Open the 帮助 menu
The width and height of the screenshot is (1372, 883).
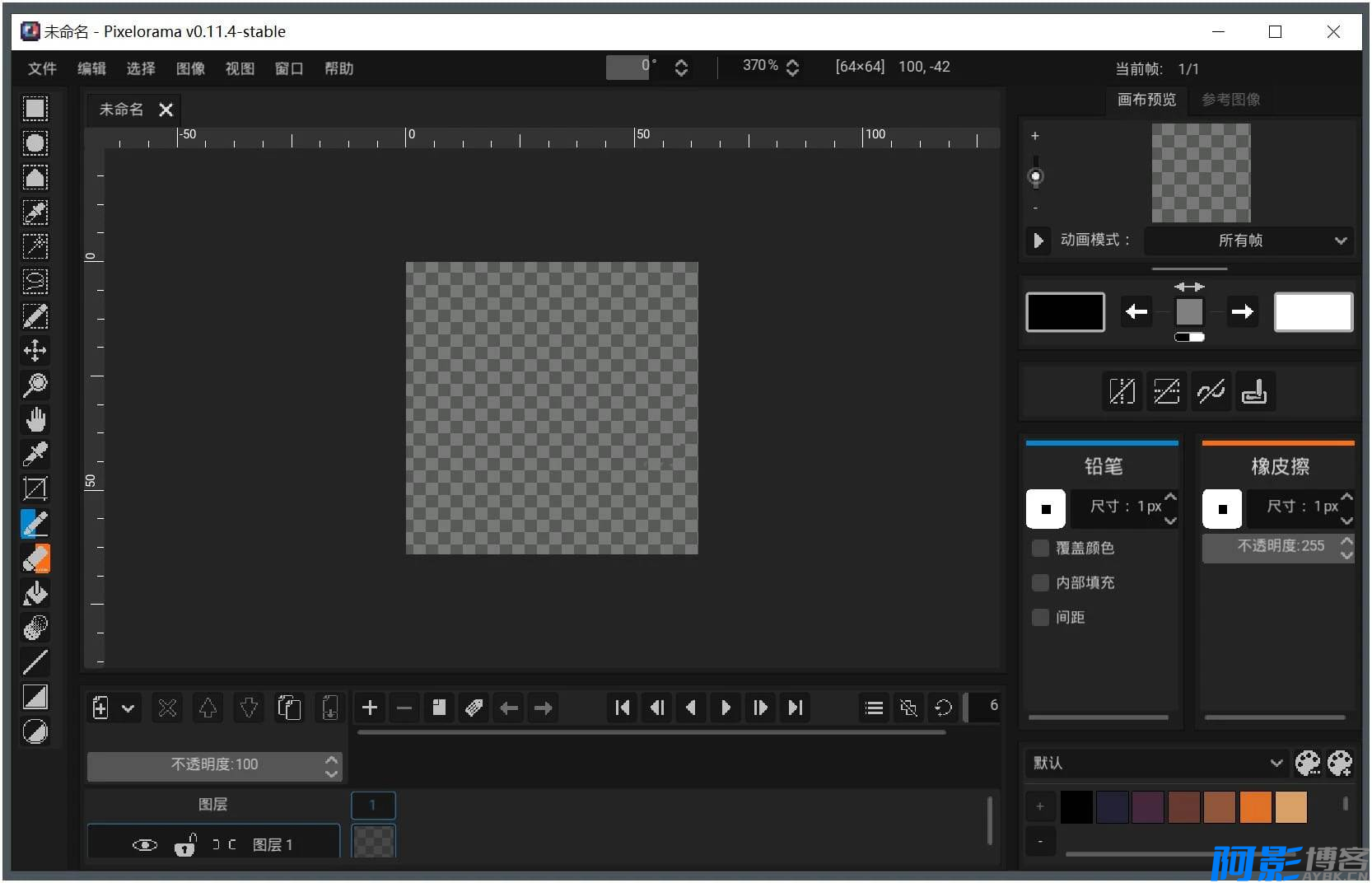point(338,68)
